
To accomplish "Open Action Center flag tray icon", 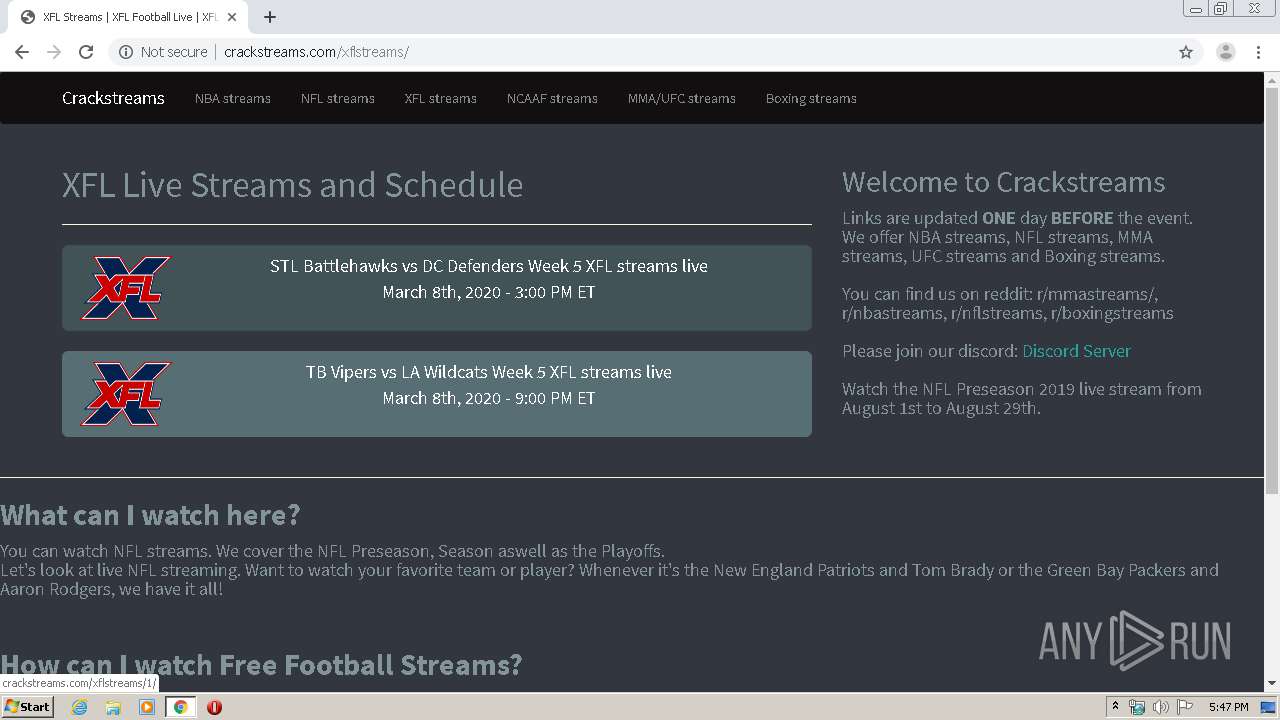I will [1185, 707].
